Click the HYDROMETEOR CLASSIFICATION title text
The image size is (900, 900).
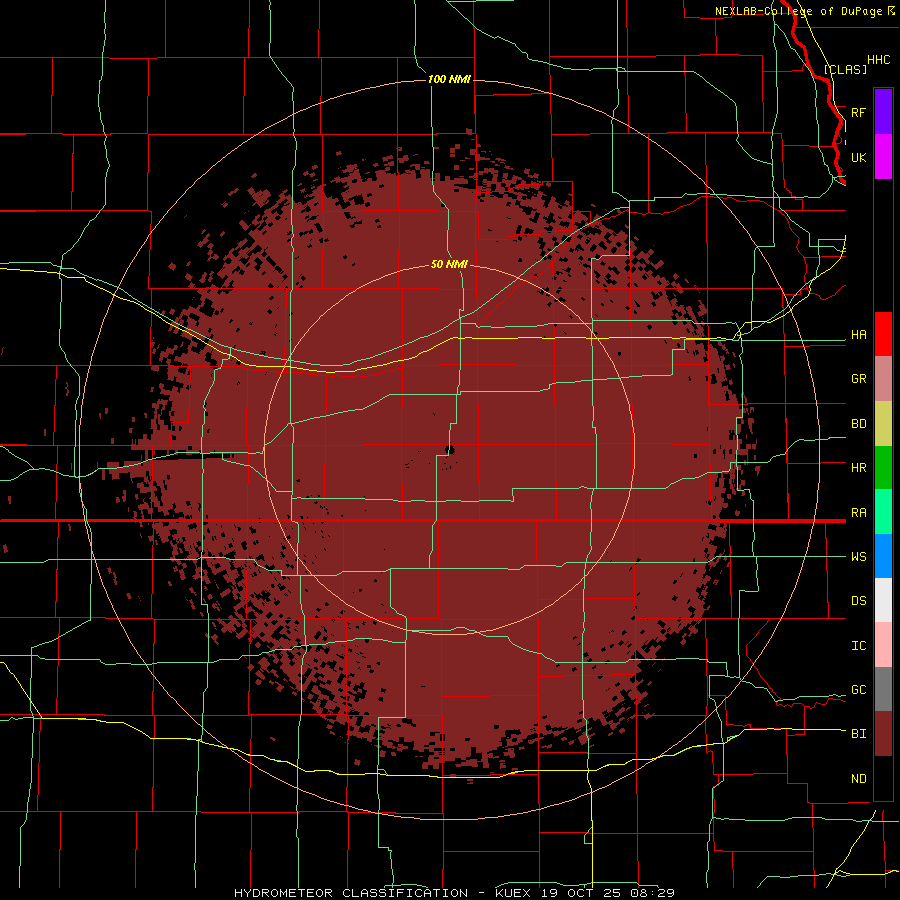pyautogui.click(x=351, y=893)
